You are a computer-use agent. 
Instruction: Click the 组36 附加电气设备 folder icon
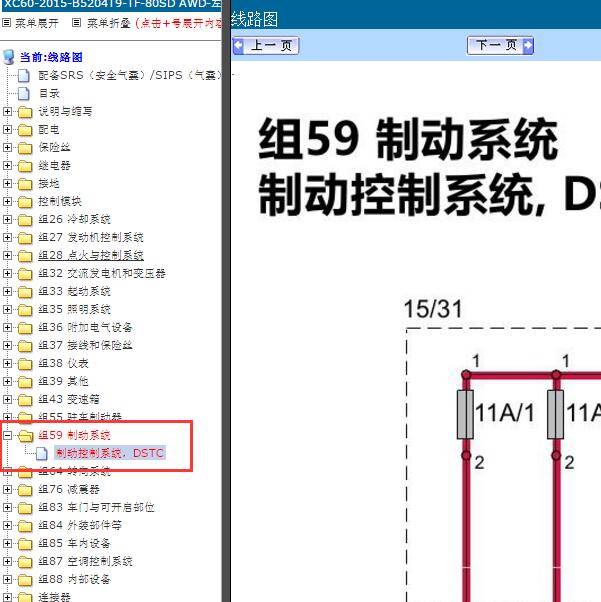tap(25, 328)
